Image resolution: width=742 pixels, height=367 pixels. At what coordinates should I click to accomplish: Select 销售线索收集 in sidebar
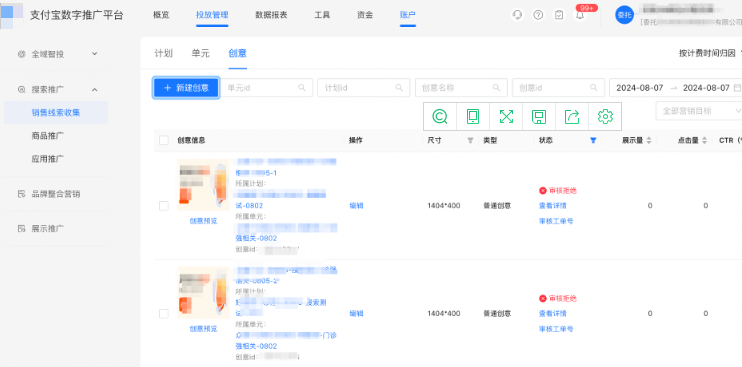point(56,113)
